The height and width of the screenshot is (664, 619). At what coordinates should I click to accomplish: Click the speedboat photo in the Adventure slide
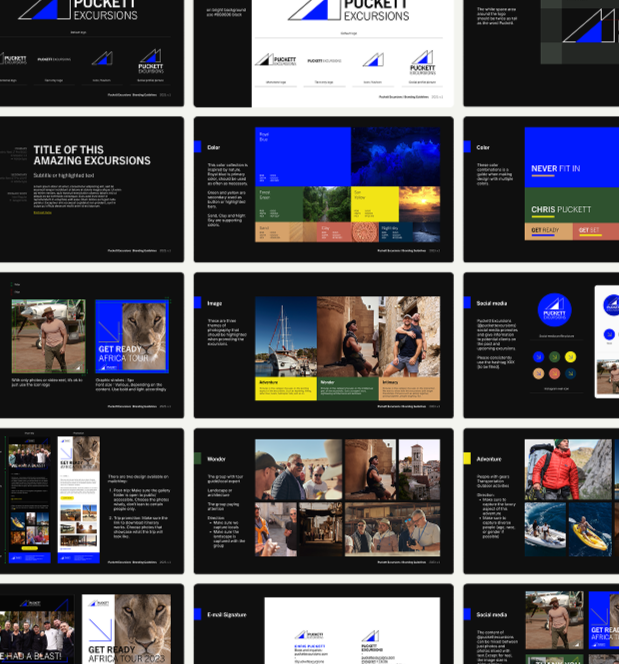545,530
